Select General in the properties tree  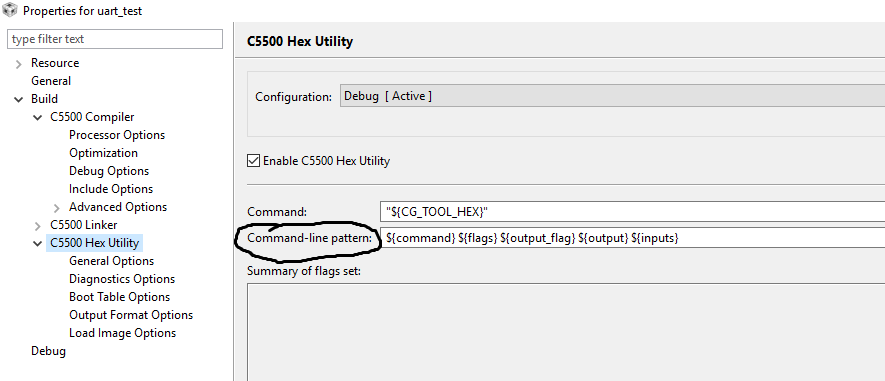(51, 81)
